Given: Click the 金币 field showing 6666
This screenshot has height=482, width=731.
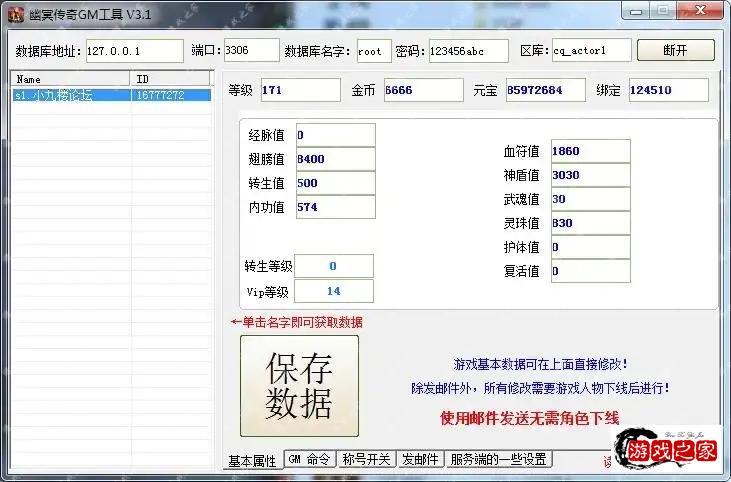Looking at the screenshot, I should (423, 90).
